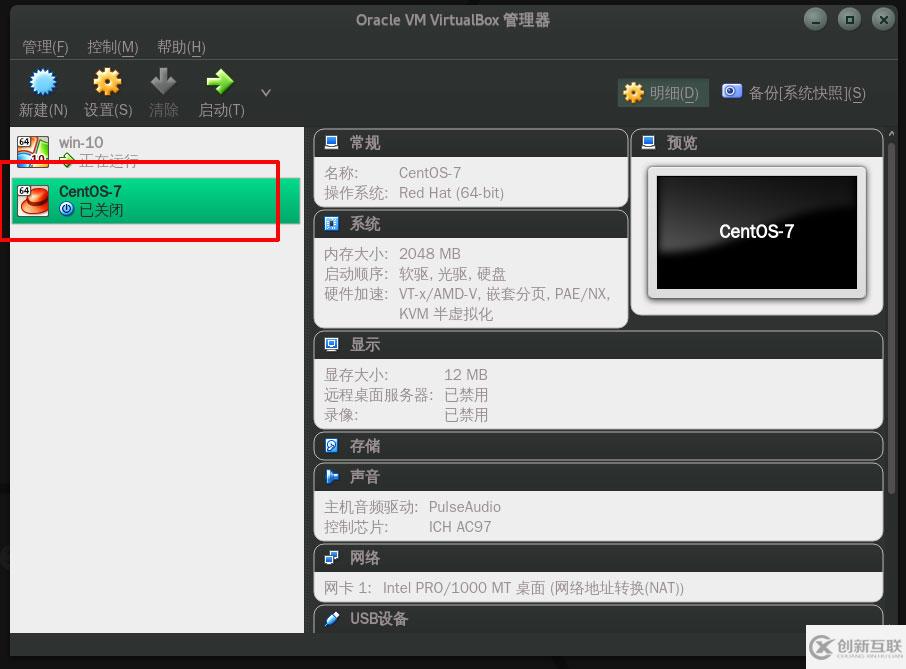Open the 管理(F) menu

coord(45,47)
